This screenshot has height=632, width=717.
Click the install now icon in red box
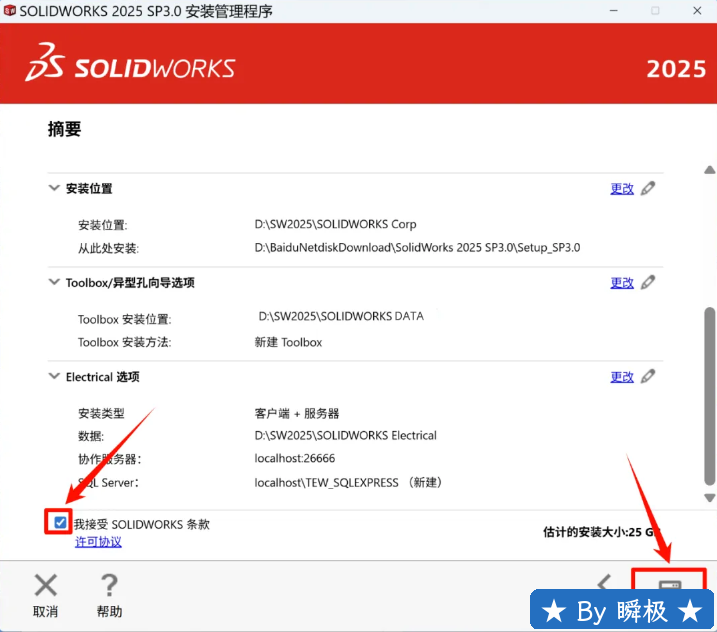click(668, 584)
